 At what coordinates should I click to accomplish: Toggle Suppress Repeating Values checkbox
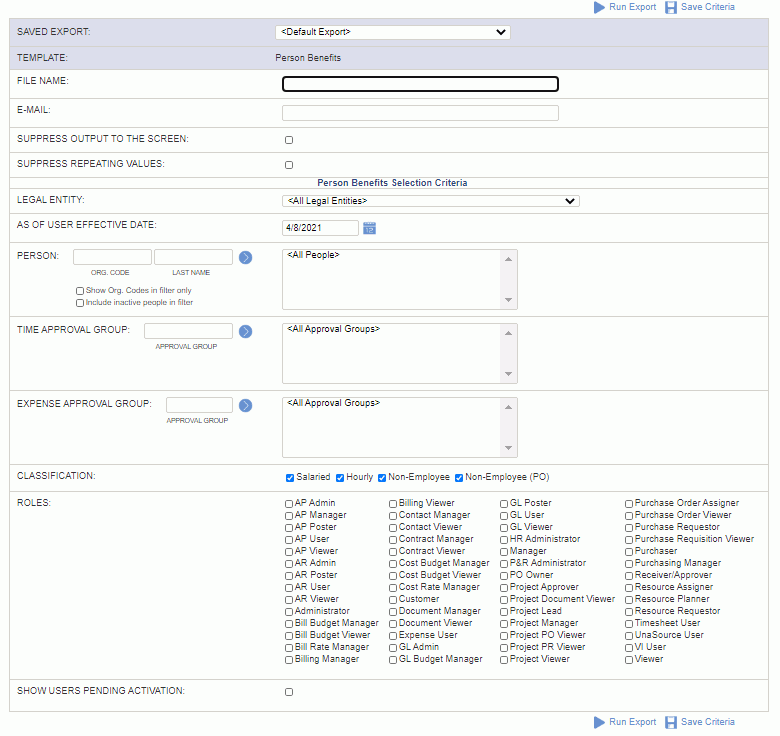(289, 165)
